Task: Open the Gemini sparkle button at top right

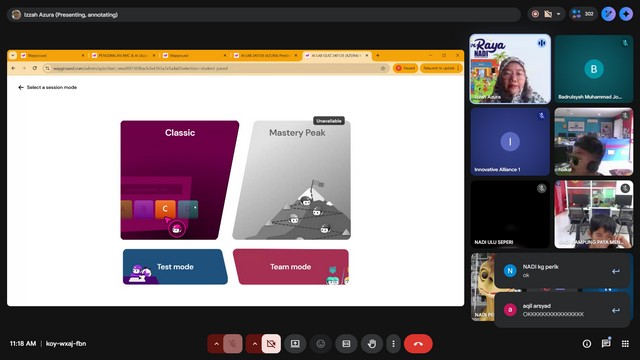Action: [x=626, y=14]
